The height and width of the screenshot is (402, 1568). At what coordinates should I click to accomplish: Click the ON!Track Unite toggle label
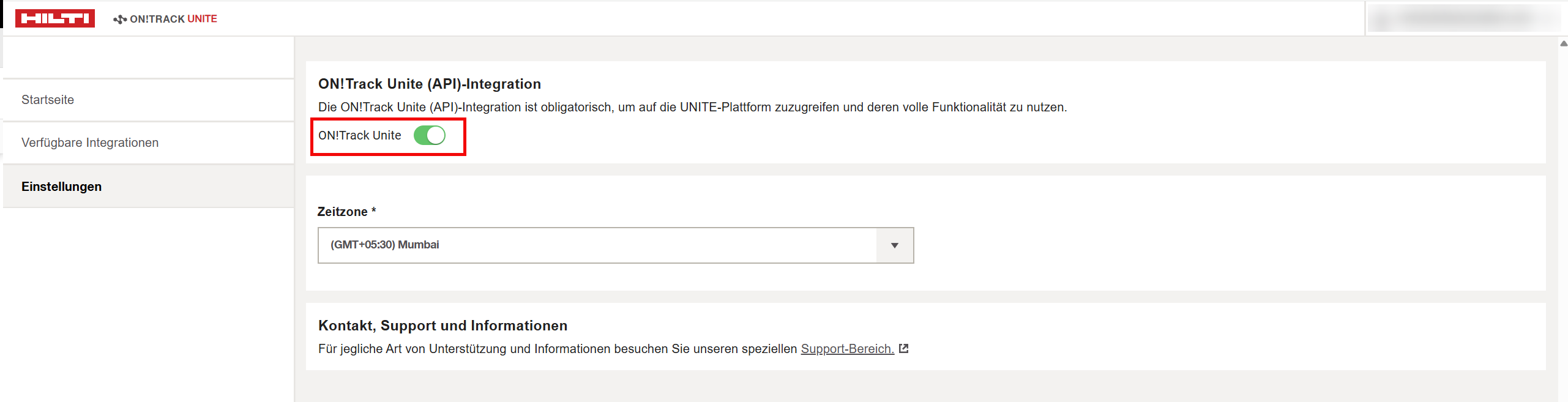(x=359, y=135)
